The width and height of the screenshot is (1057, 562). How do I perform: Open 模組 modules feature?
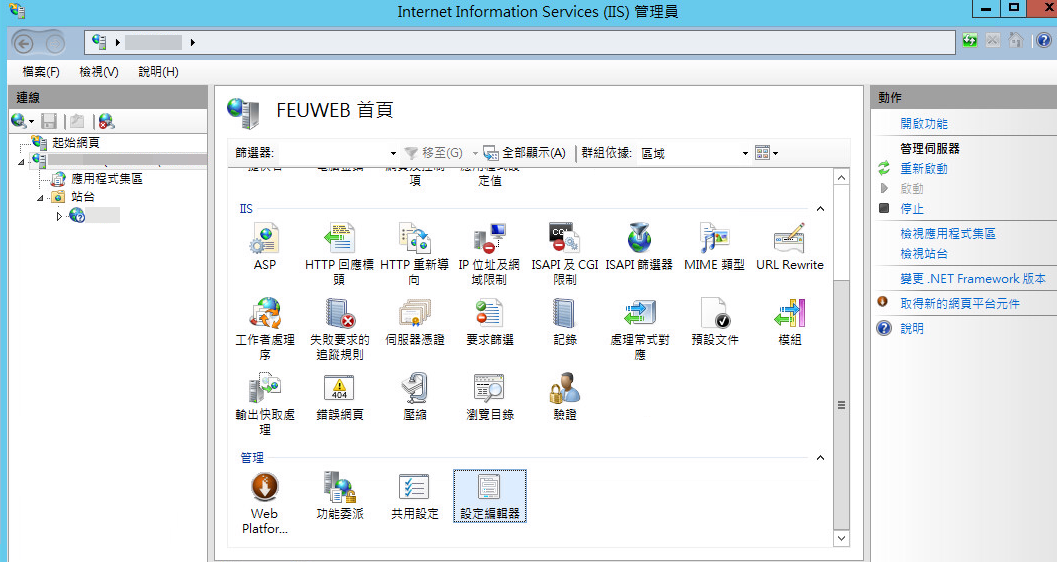[x=789, y=321]
